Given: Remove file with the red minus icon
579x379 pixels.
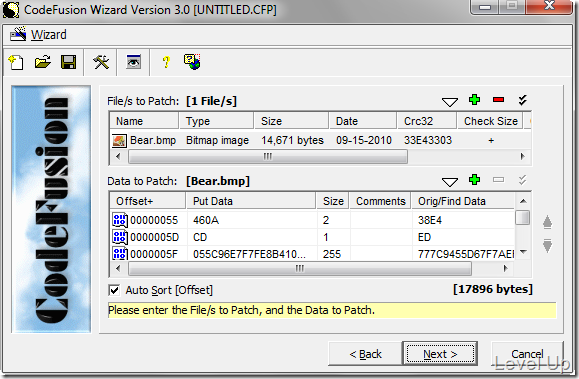Looking at the screenshot, I should 498,99.
